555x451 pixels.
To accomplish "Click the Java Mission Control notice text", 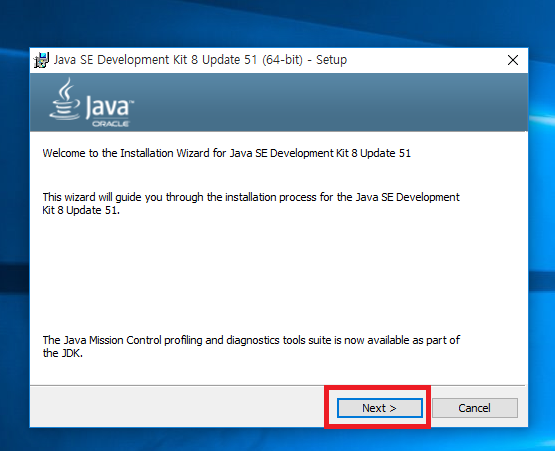I will [251, 347].
